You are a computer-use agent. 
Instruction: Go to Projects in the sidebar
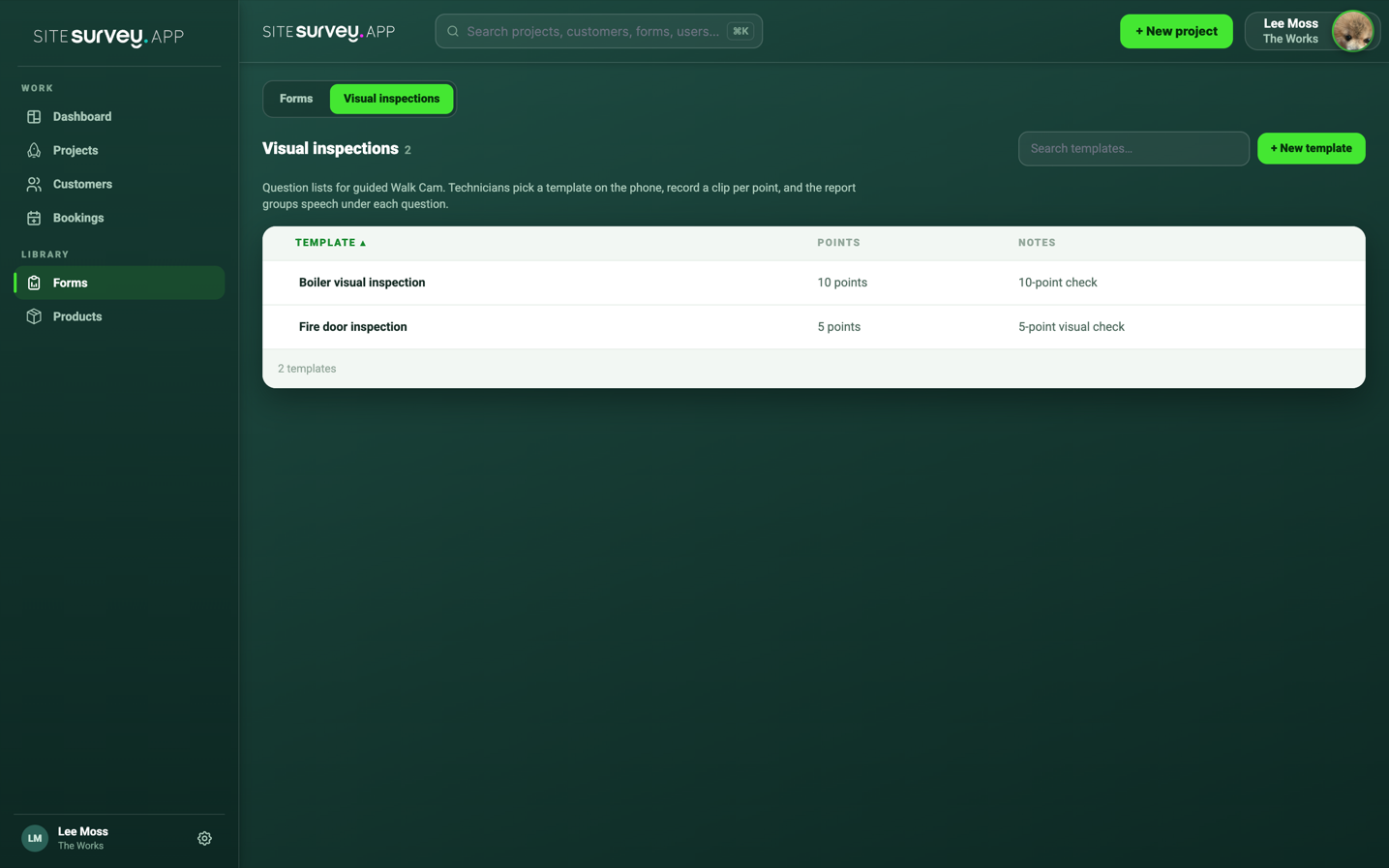(119, 151)
